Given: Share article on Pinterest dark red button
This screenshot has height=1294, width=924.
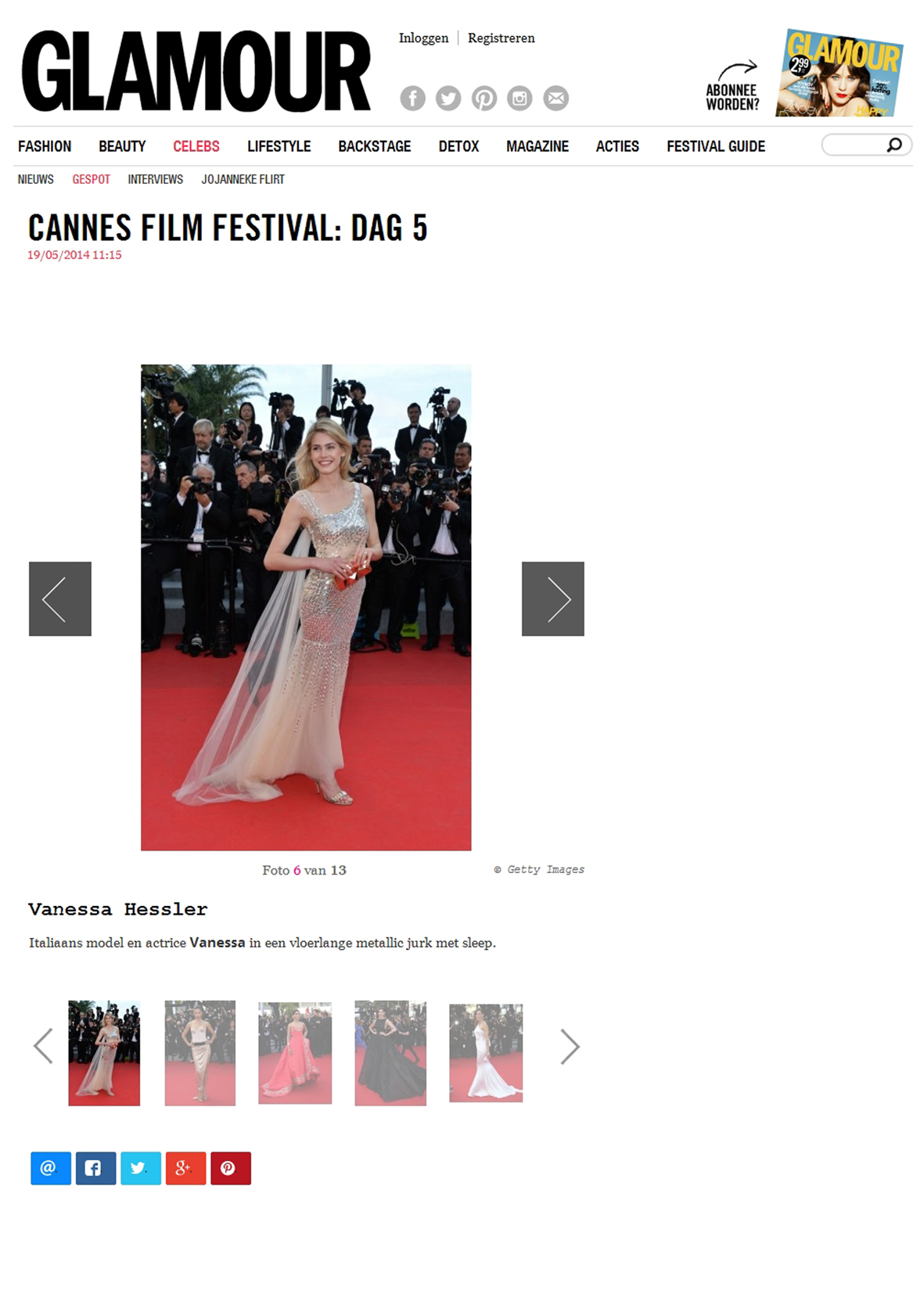Looking at the screenshot, I should tap(231, 1168).
